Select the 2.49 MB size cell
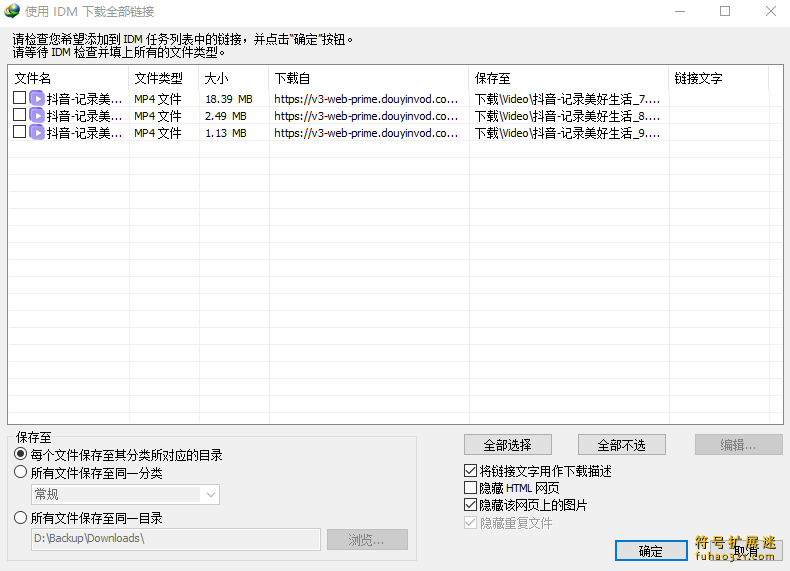The width and height of the screenshot is (790, 571). click(226, 116)
